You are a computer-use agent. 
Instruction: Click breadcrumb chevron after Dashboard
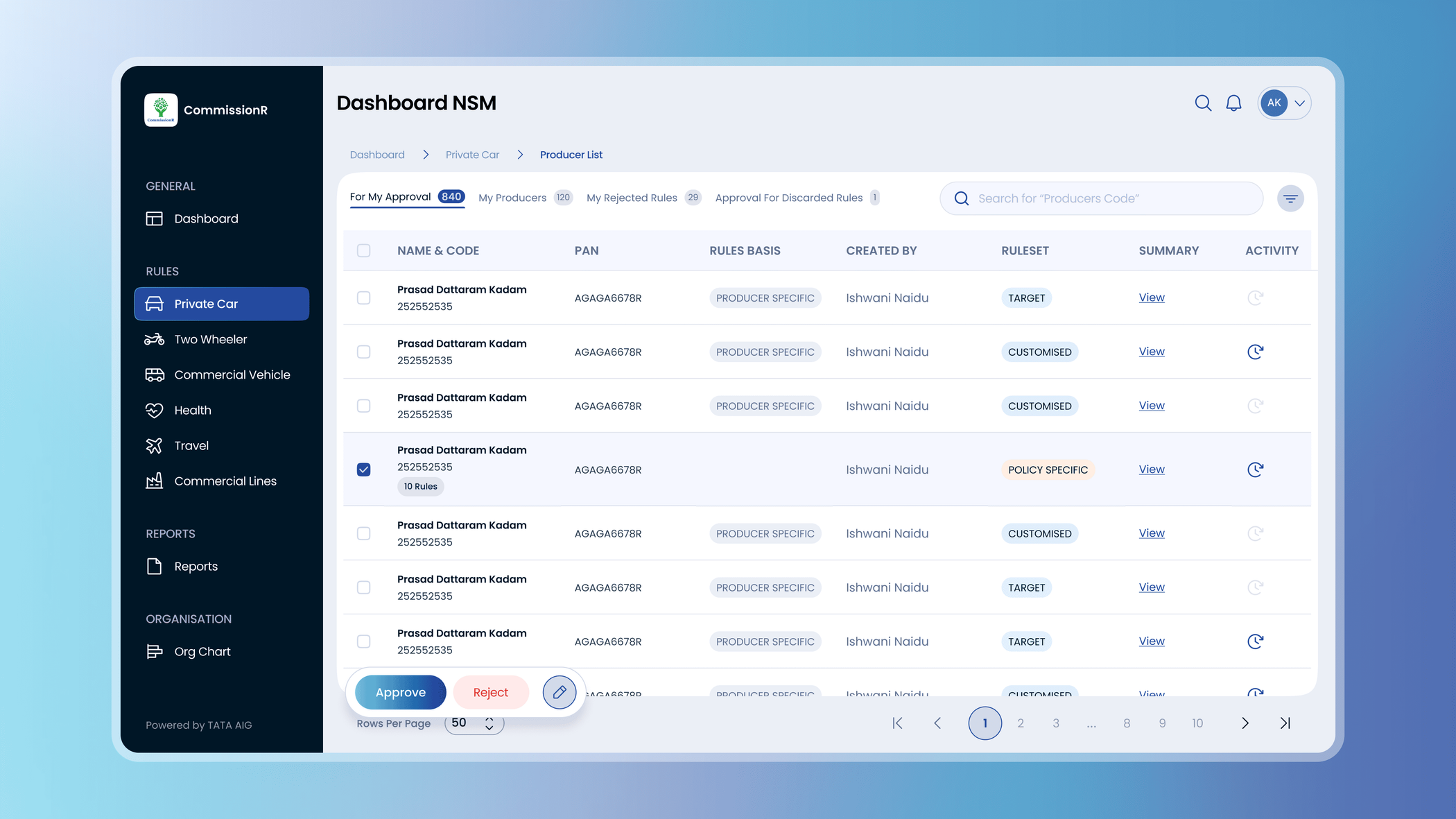tap(426, 155)
